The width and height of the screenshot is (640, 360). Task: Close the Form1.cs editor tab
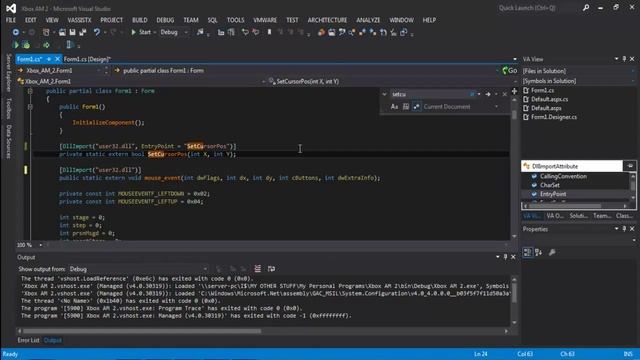tap(57, 59)
